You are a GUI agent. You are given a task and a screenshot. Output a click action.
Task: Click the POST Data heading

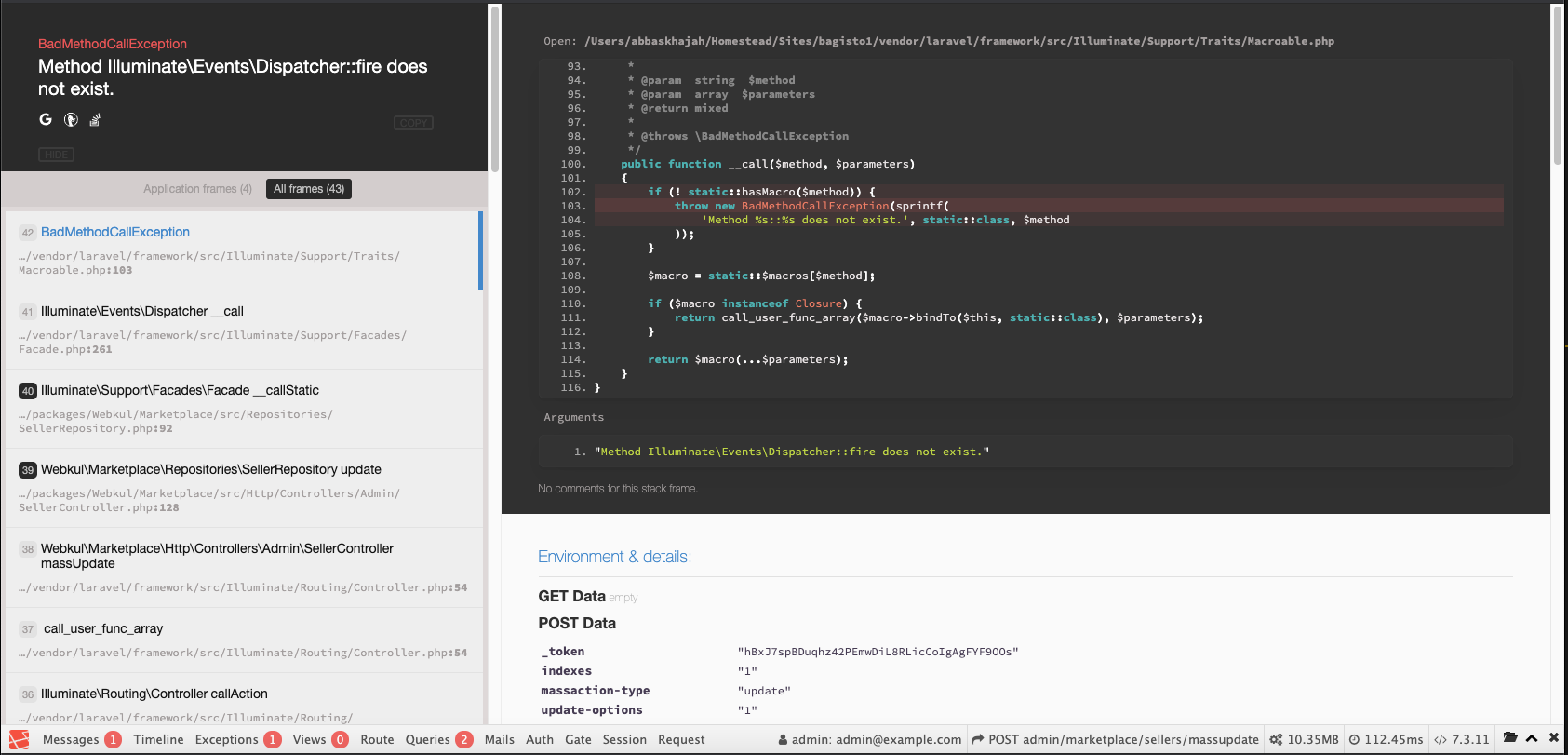point(577,623)
